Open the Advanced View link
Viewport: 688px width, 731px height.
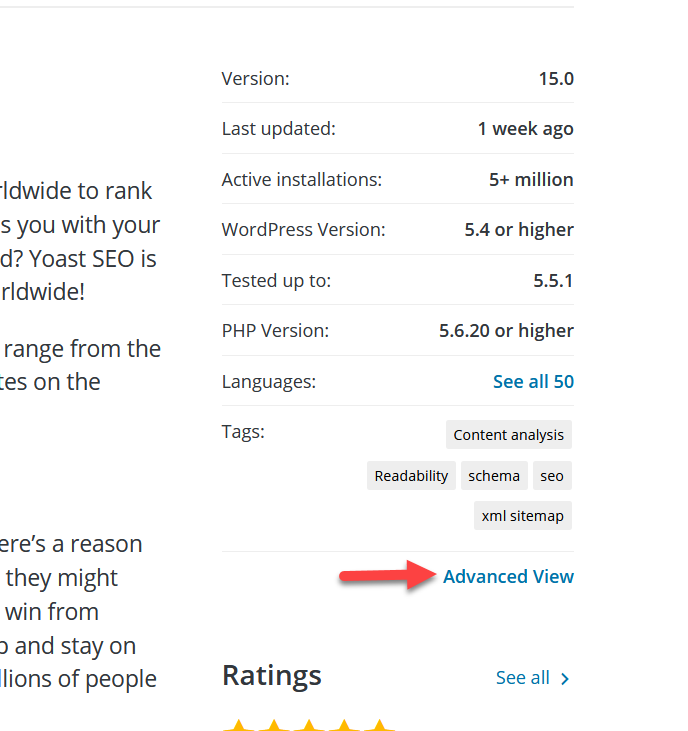click(x=508, y=576)
